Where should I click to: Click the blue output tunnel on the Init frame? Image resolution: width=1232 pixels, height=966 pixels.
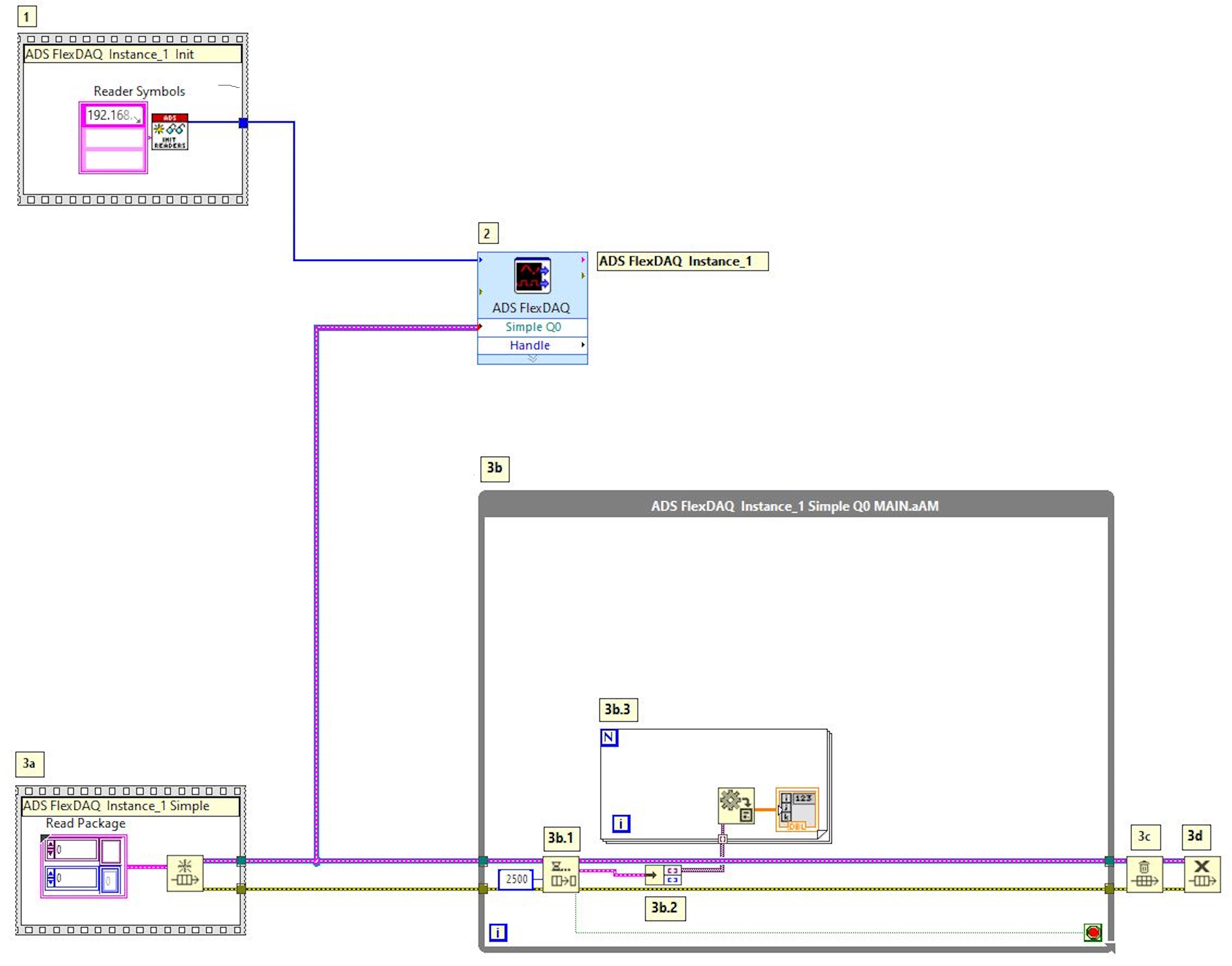tap(243, 123)
